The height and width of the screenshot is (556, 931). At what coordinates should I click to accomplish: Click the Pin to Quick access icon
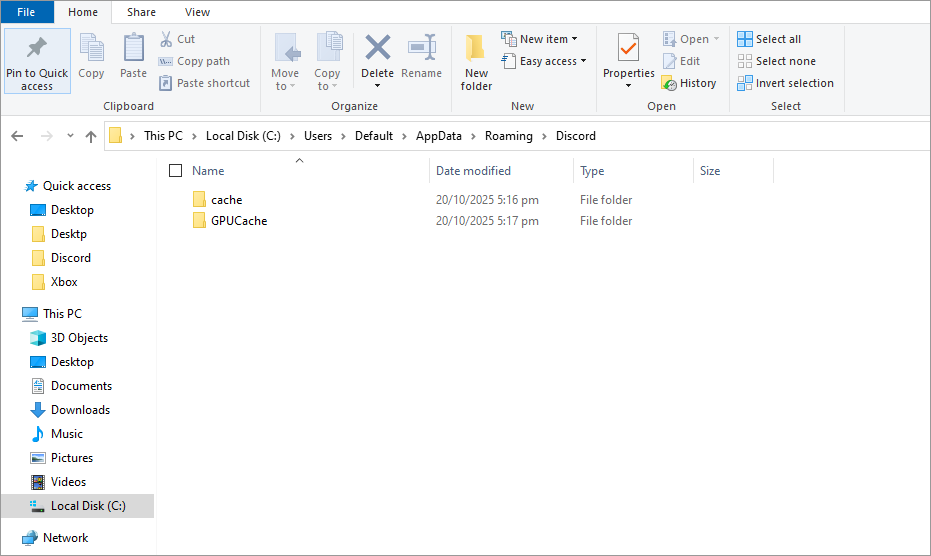click(x=37, y=48)
